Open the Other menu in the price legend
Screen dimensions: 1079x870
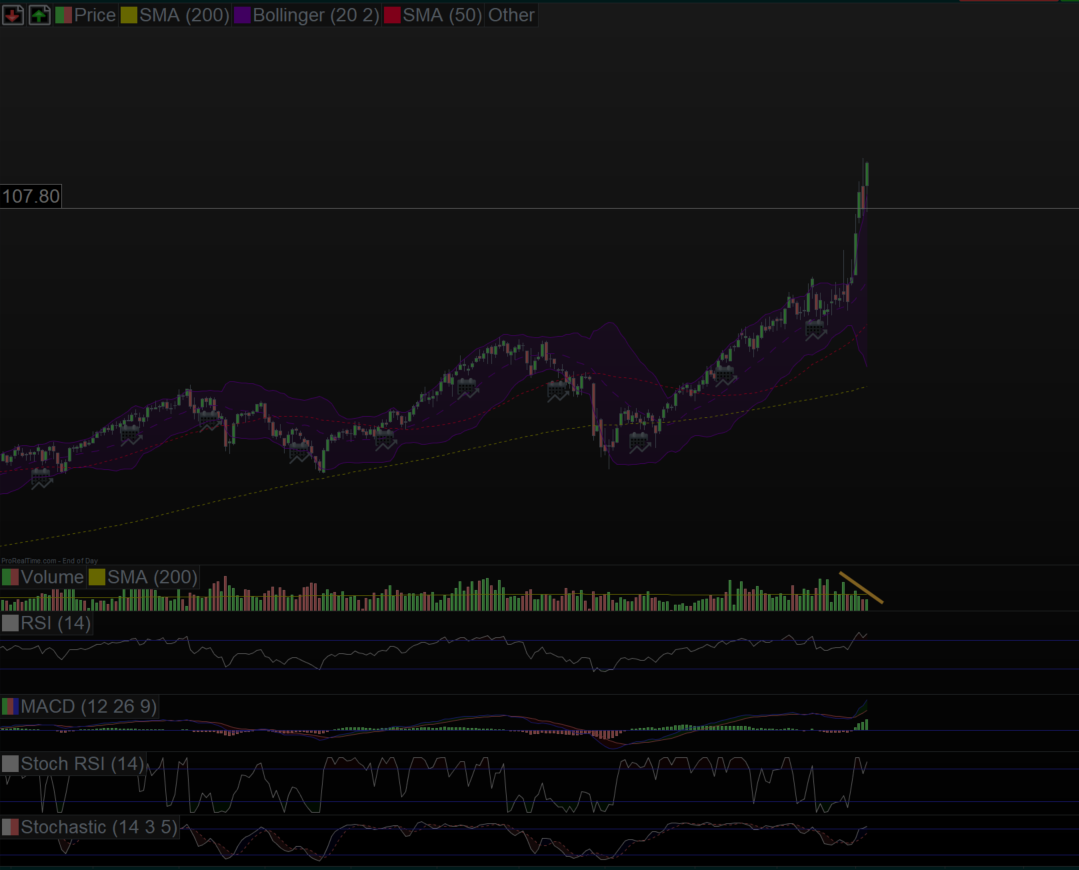(x=511, y=15)
